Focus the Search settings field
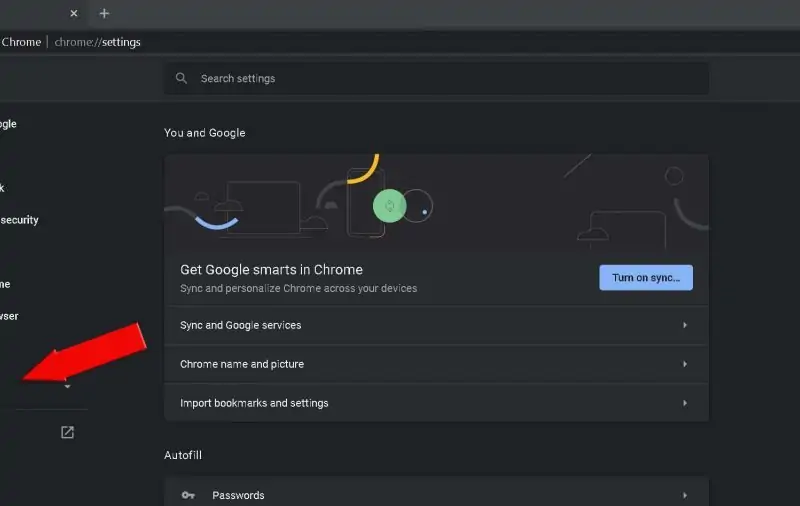800x506 pixels. pos(436,79)
